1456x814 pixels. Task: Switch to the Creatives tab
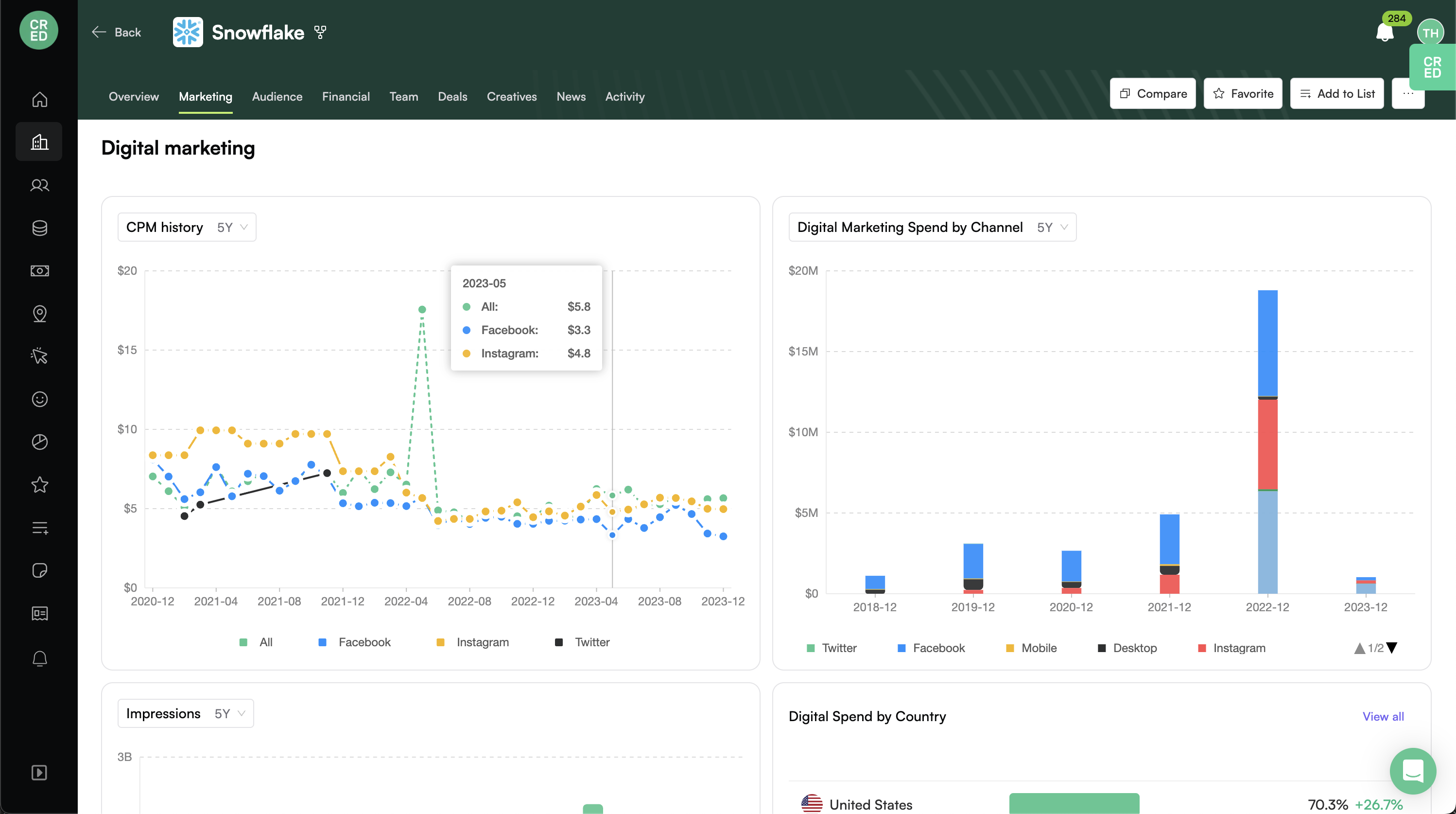pyautogui.click(x=512, y=97)
